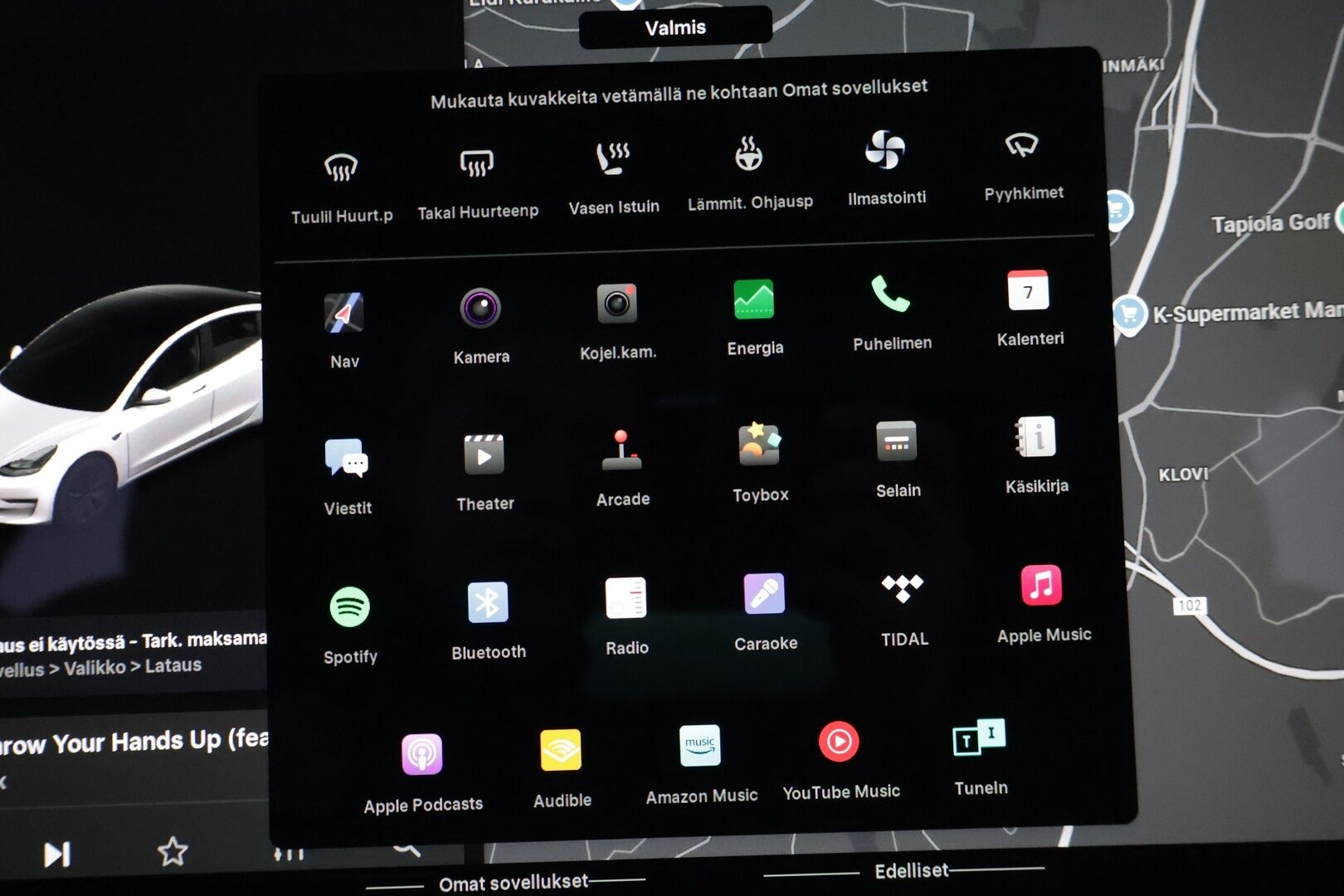1344x896 pixels.
Task: Open Bluetooth app
Action: pyautogui.click(x=488, y=603)
